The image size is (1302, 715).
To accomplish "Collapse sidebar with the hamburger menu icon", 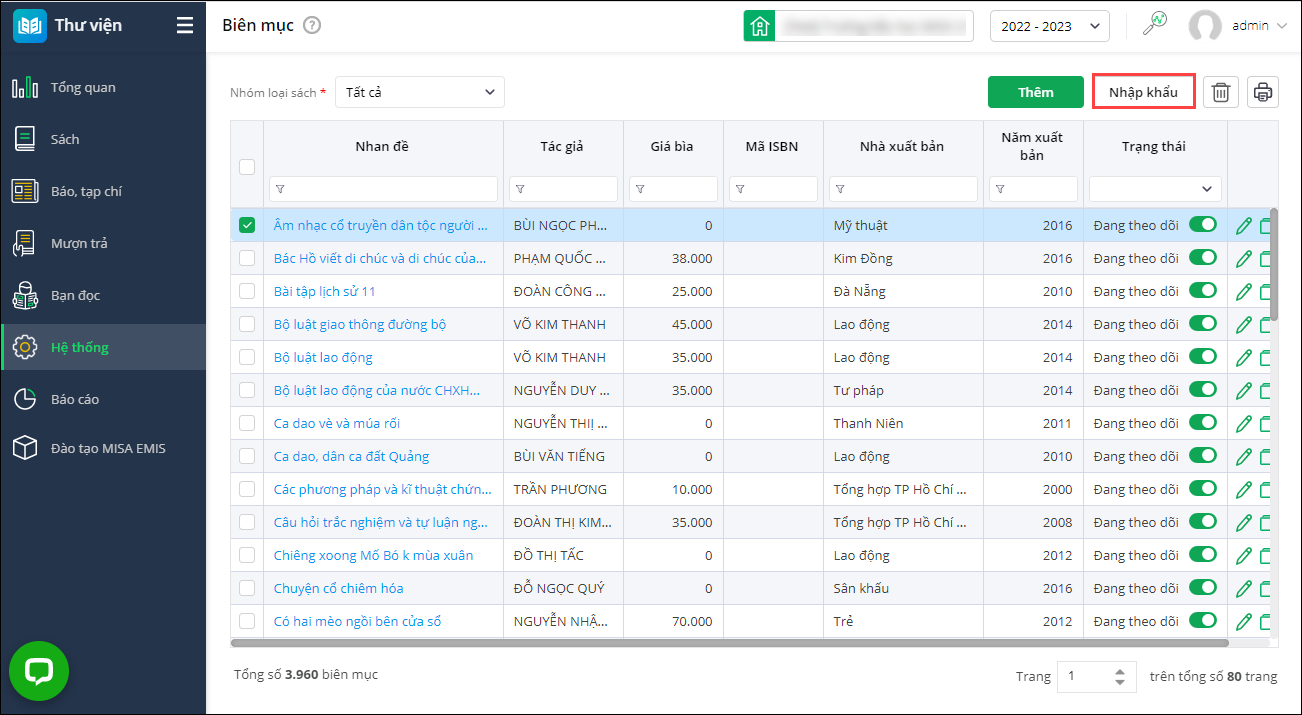I will 184,26.
